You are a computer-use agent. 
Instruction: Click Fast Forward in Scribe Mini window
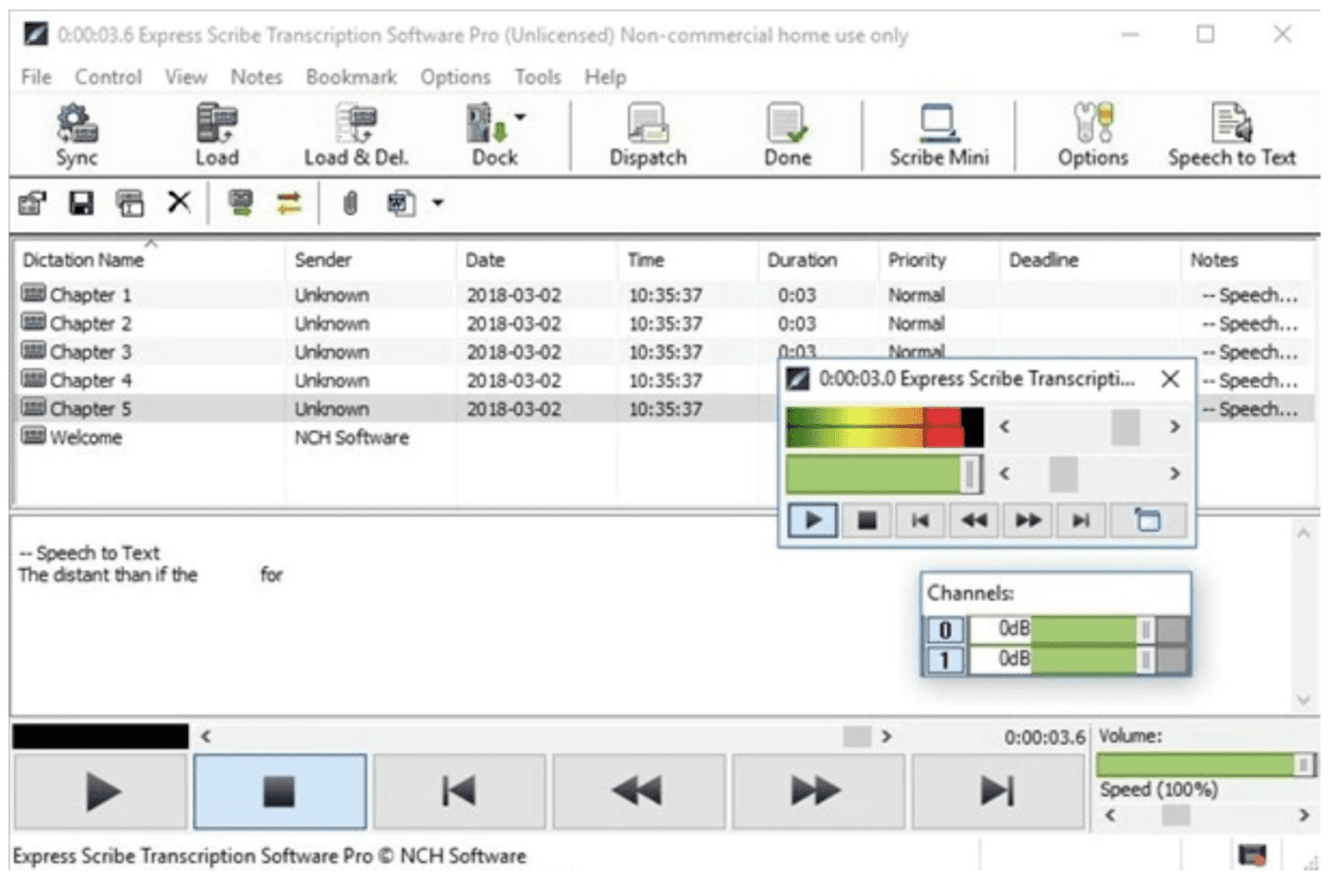(x=1027, y=521)
